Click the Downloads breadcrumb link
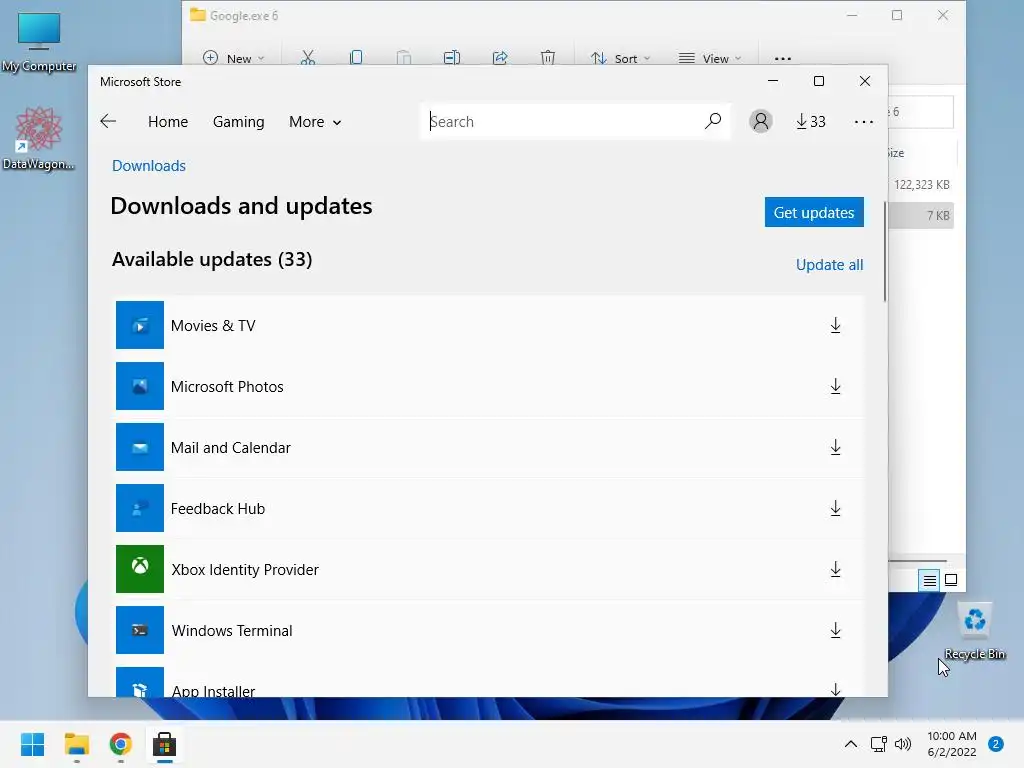The height and width of the screenshot is (768, 1024). point(149,166)
